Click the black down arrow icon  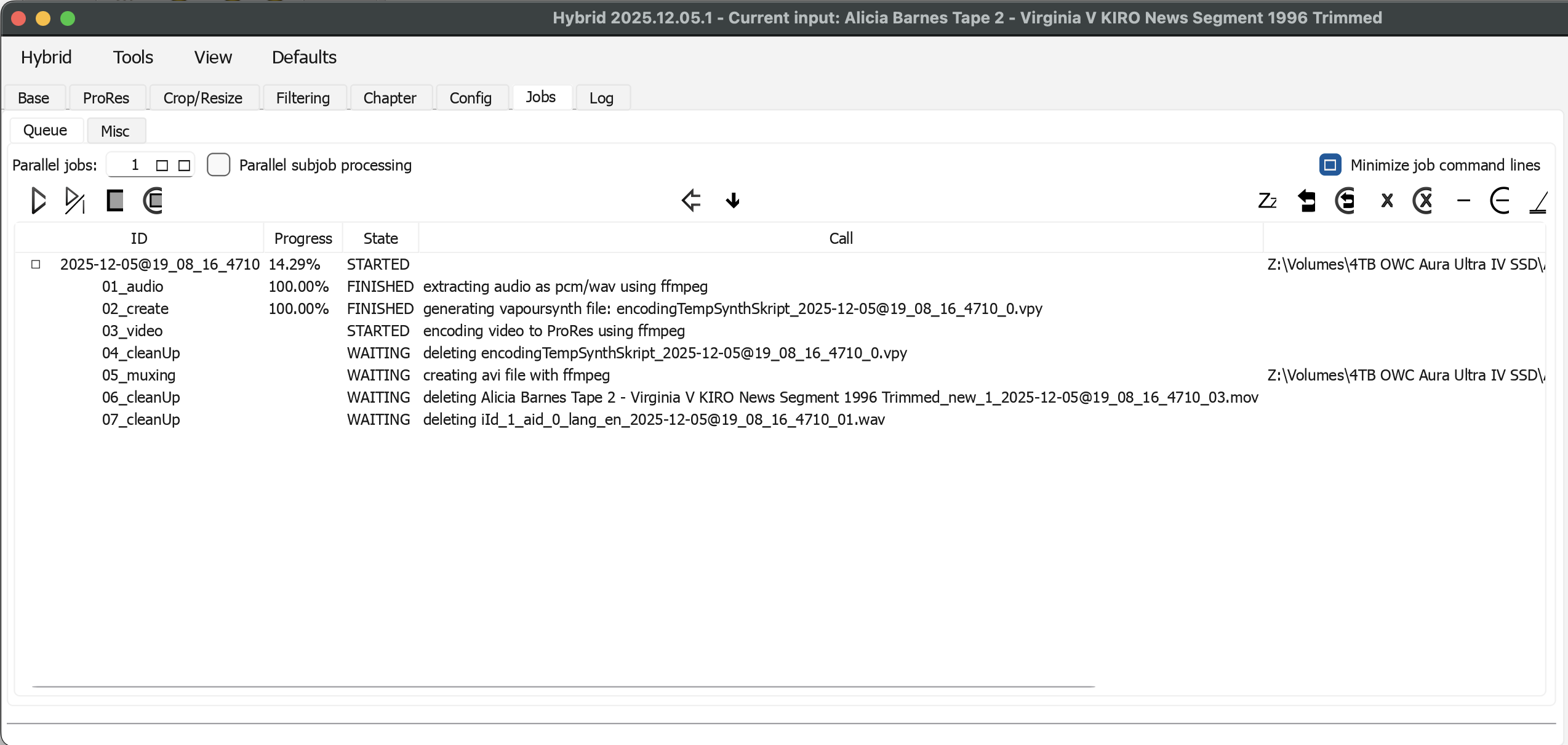pos(732,201)
